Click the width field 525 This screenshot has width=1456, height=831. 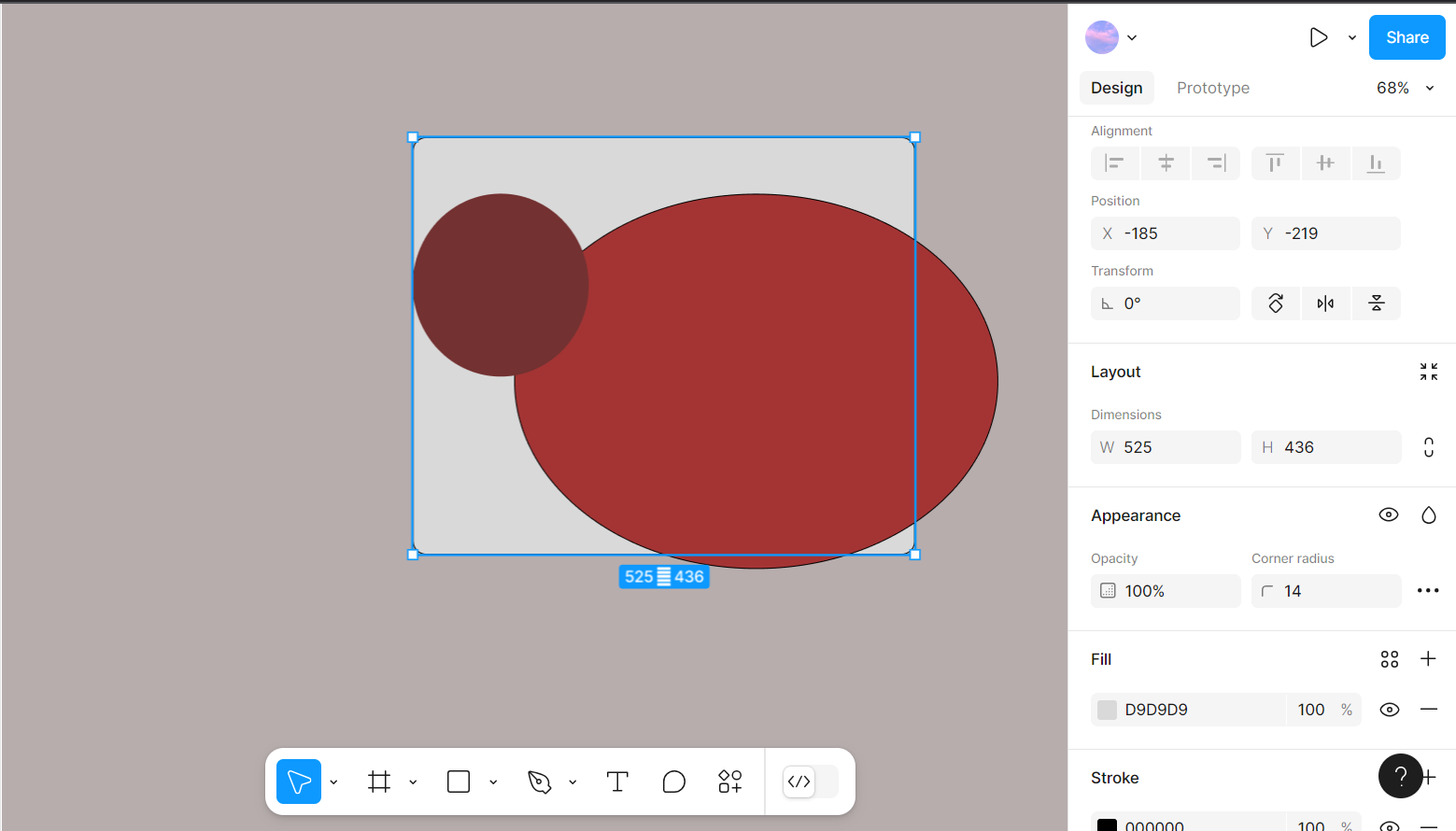click(x=1166, y=447)
